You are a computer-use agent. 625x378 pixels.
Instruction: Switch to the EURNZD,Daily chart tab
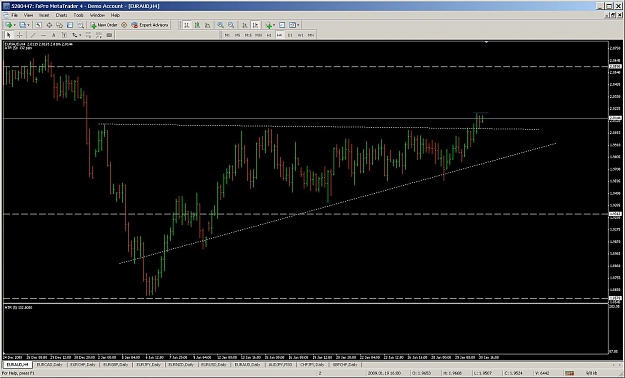182,364
